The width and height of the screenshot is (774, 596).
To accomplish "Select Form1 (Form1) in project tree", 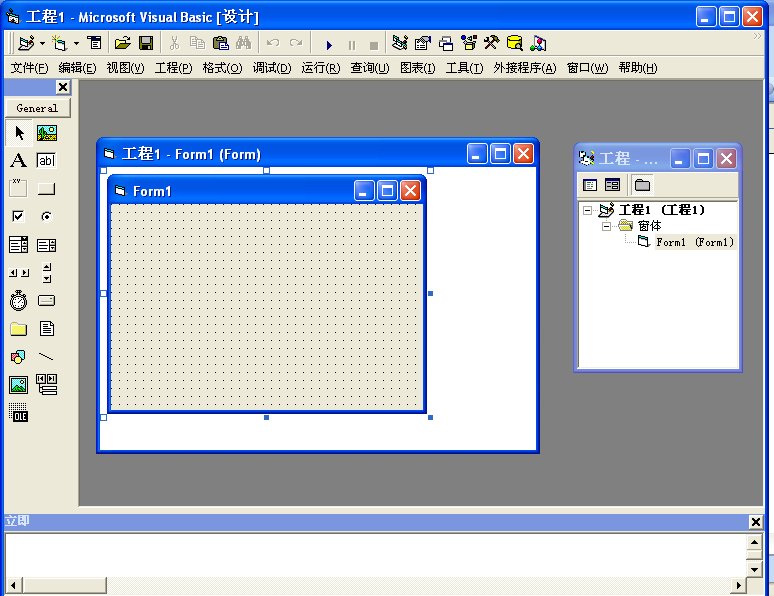I will point(695,242).
